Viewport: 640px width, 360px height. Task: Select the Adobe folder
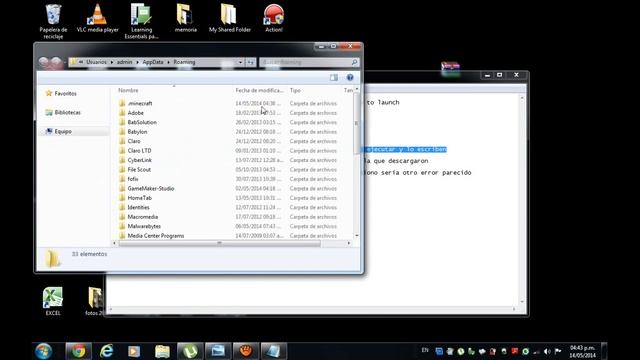(x=136, y=113)
